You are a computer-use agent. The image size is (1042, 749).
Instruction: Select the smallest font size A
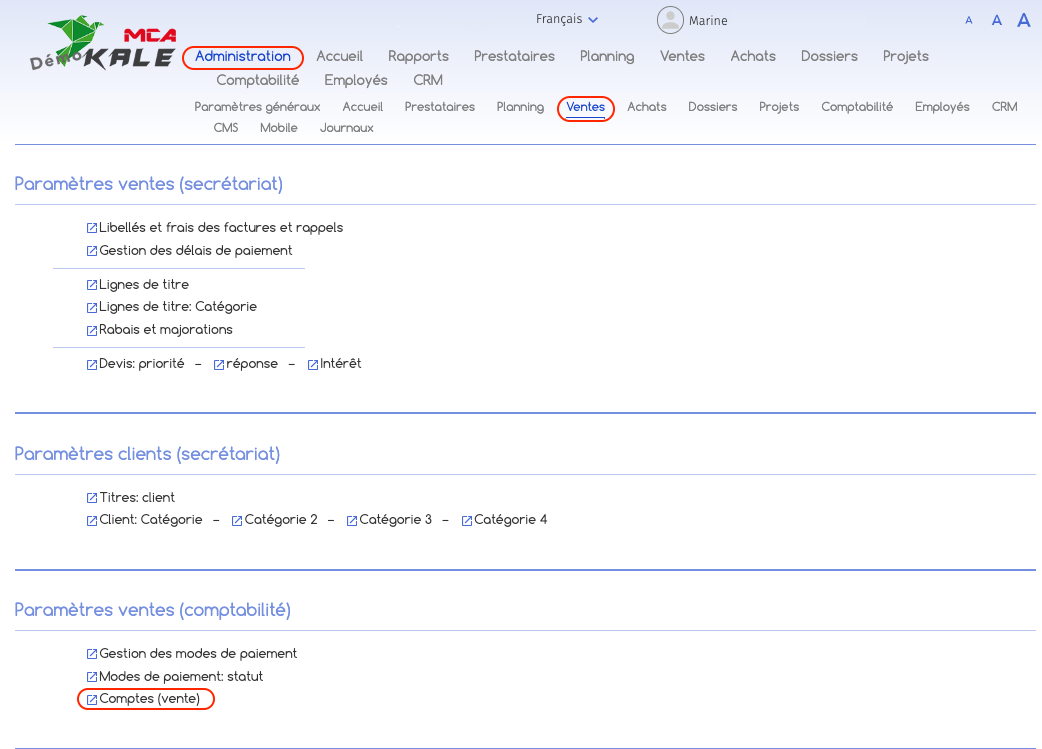pyautogui.click(x=968, y=21)
